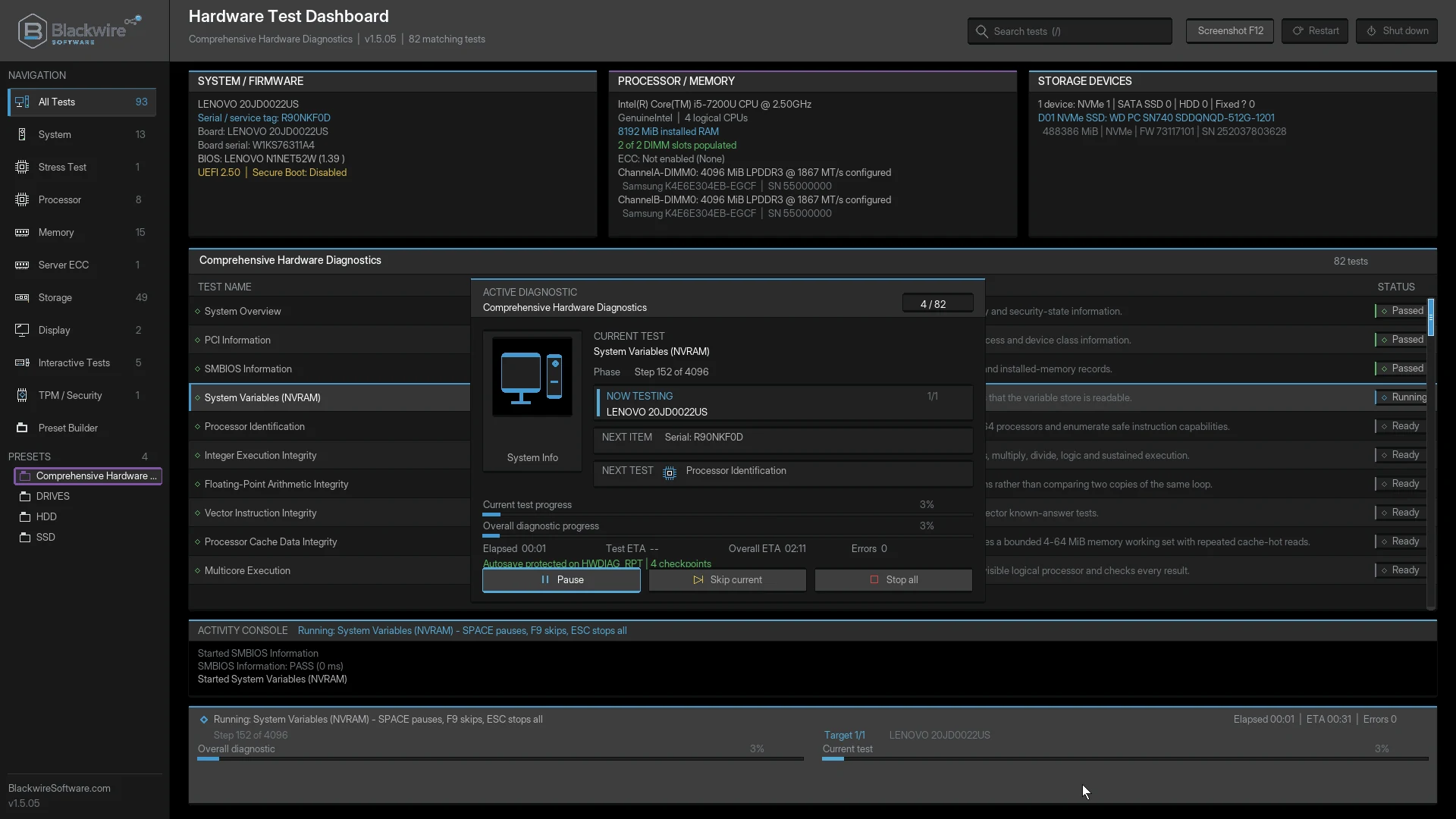Image resolution: width=1456 pixels, height=819 pixels.
Task: Click the Shut down button
Action: point(1397,31)
